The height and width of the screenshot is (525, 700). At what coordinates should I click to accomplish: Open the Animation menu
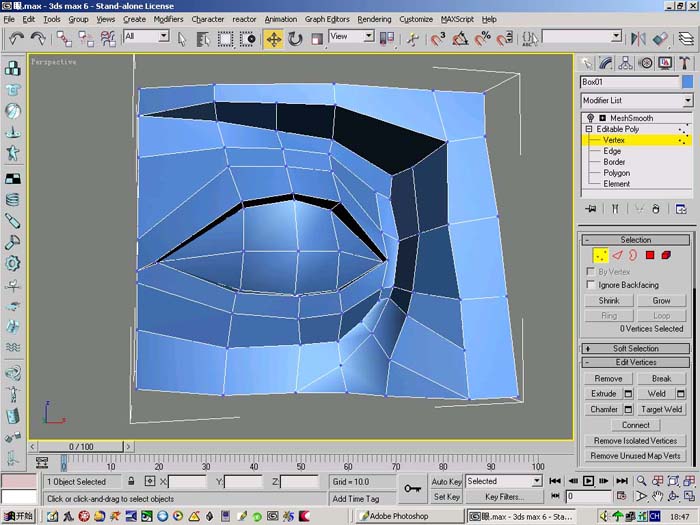tap(280, 19)
